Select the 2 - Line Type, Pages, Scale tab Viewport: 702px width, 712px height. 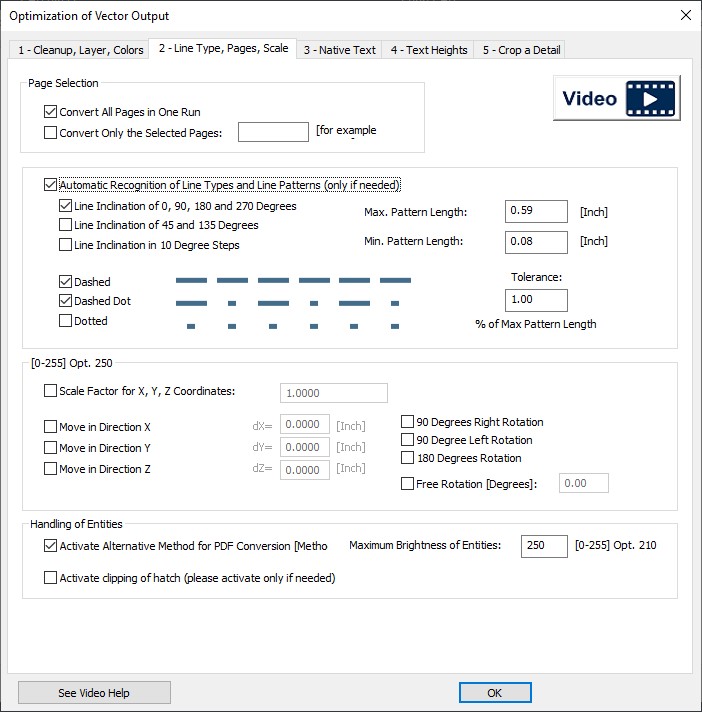[x=223, y=48]
